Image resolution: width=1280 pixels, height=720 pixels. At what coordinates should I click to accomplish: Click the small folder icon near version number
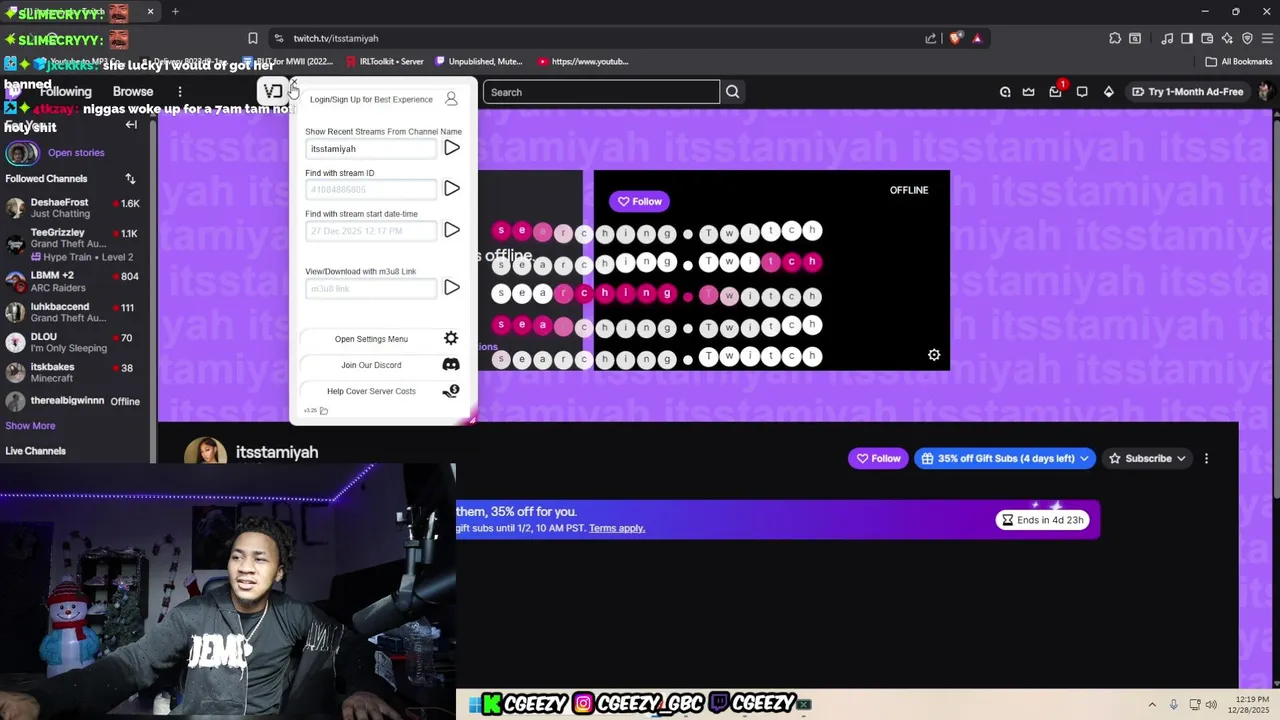pos(323,411)
